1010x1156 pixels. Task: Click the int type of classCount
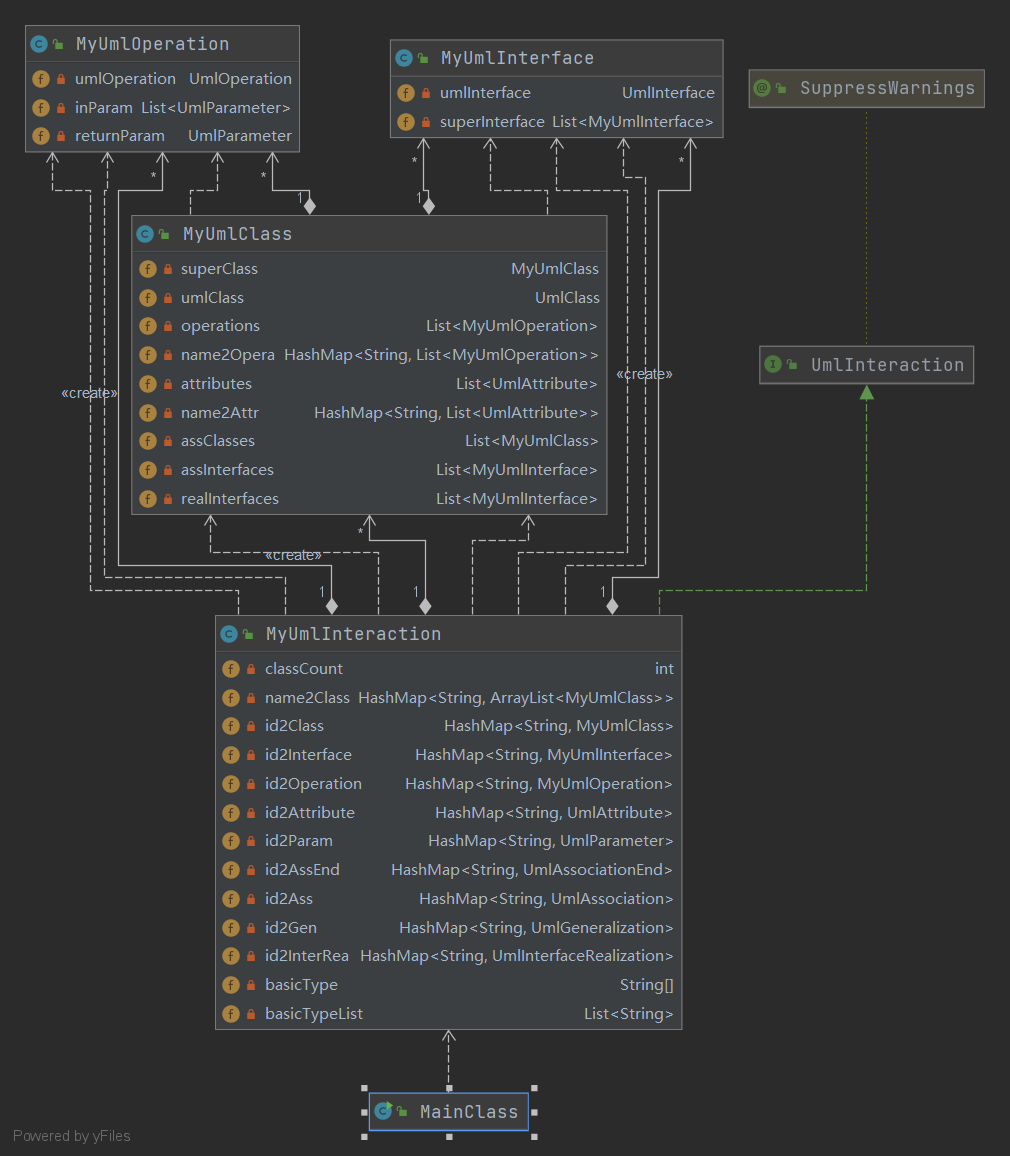coord(664,669)
